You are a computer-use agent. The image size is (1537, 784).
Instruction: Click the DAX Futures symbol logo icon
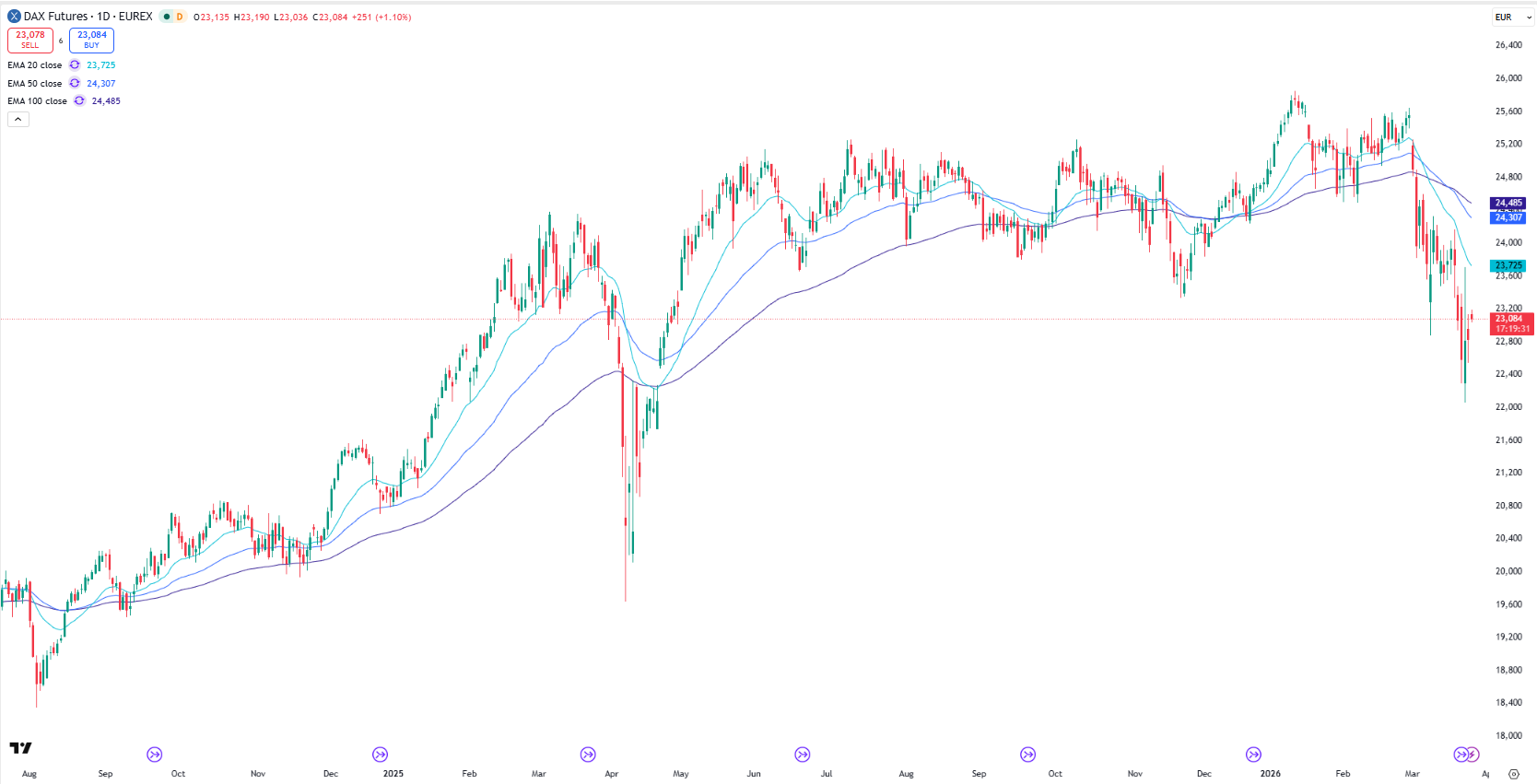coord(14,17)
